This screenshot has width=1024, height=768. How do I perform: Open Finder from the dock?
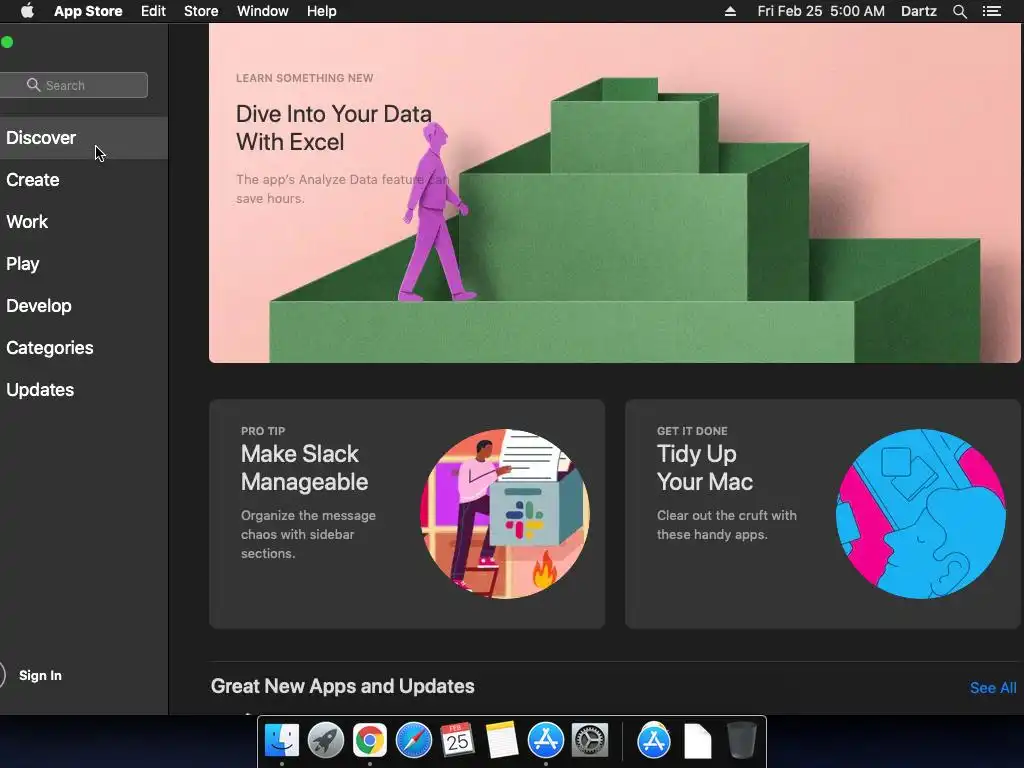281,741
